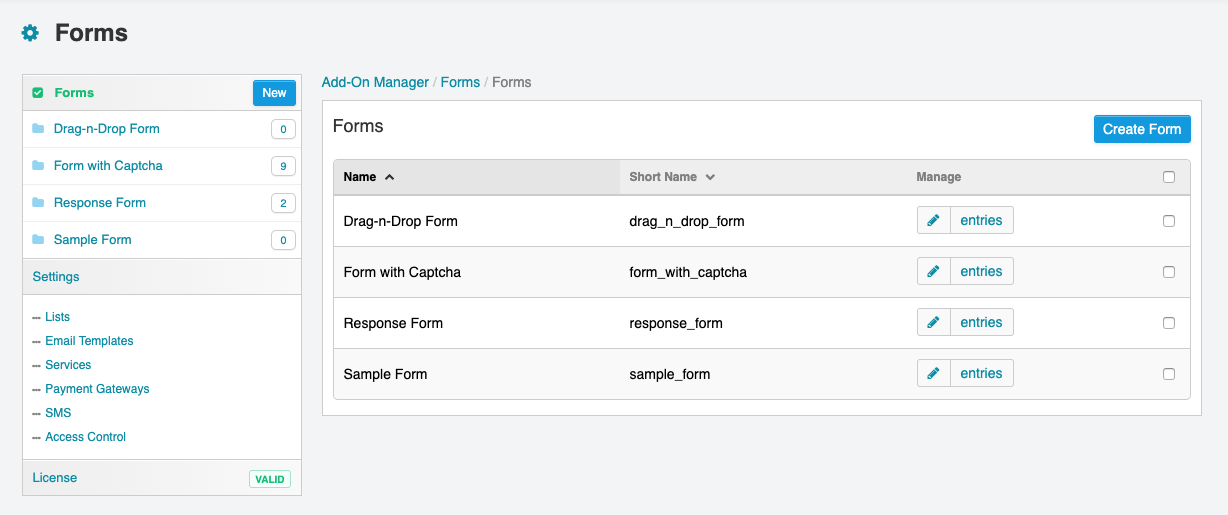Edit Form with Captcha via pencil icon
The image size is (1228, 515).
(x=933, y=271)
